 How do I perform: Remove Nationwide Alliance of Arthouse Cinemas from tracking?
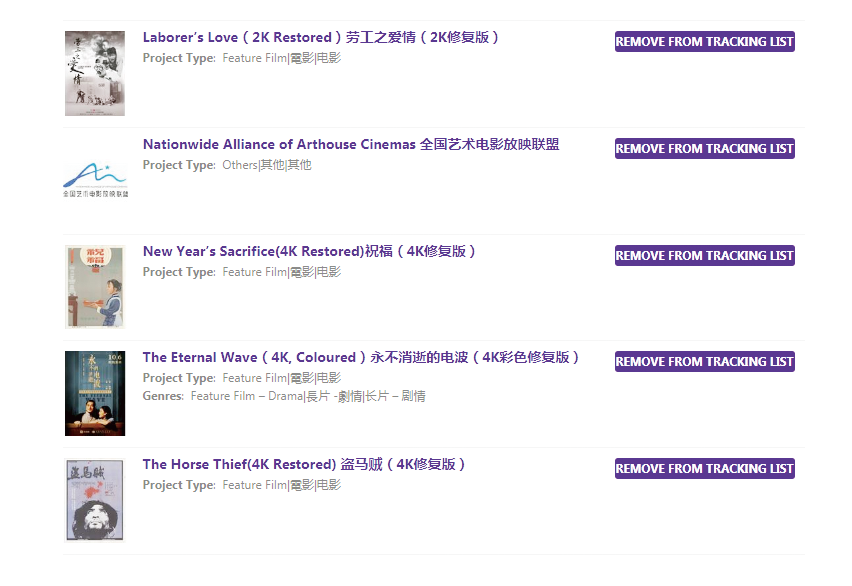click(x=704, y=149)
